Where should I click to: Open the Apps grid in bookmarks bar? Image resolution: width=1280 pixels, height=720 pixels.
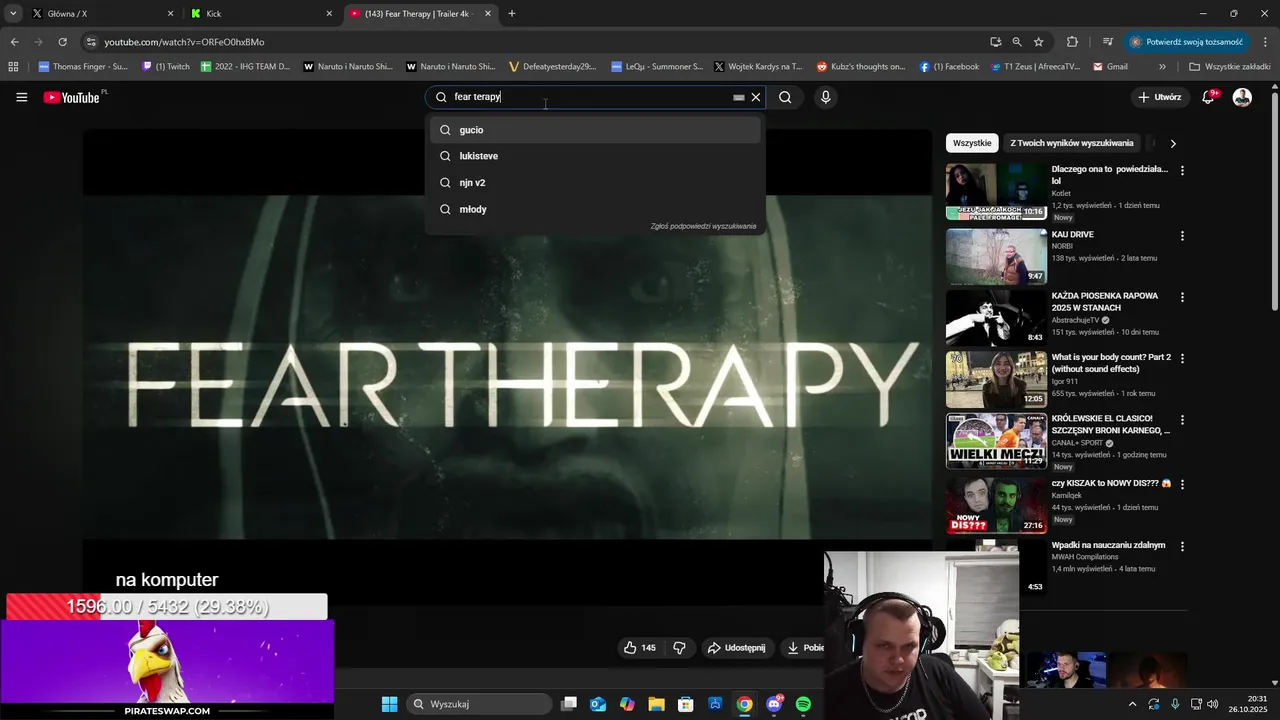13,67
